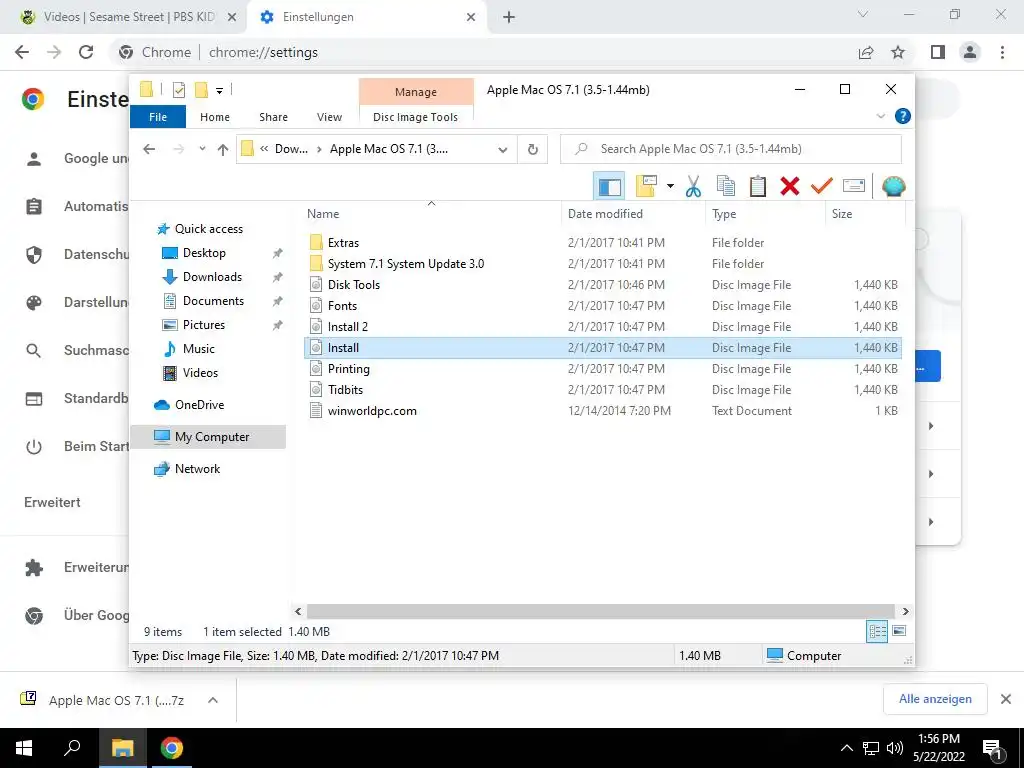Screen dimensions: 1024x768
Task: Open the Disc Image Tools tab
Action: 415,117
